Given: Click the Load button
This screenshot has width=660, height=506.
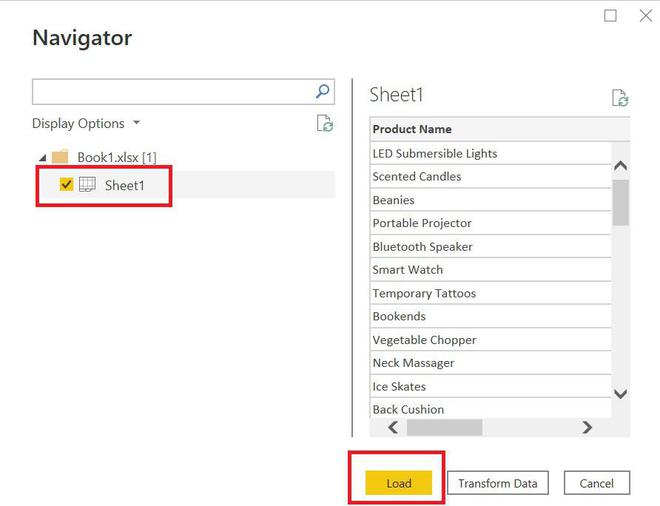Looking at the screenshot, I should coord(398,484).
